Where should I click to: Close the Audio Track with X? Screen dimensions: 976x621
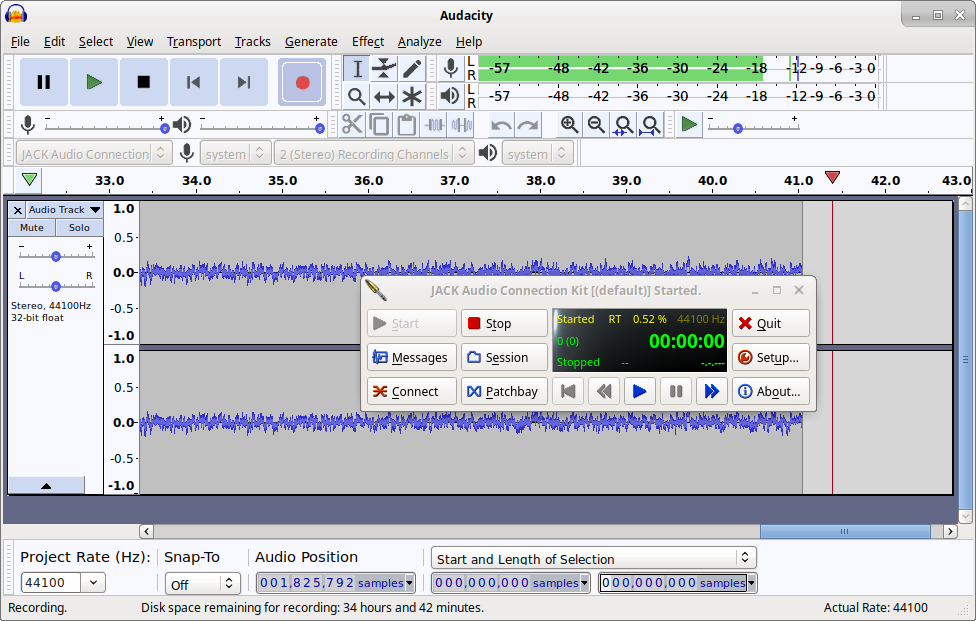pyautogui.click(x=17, y=210)
